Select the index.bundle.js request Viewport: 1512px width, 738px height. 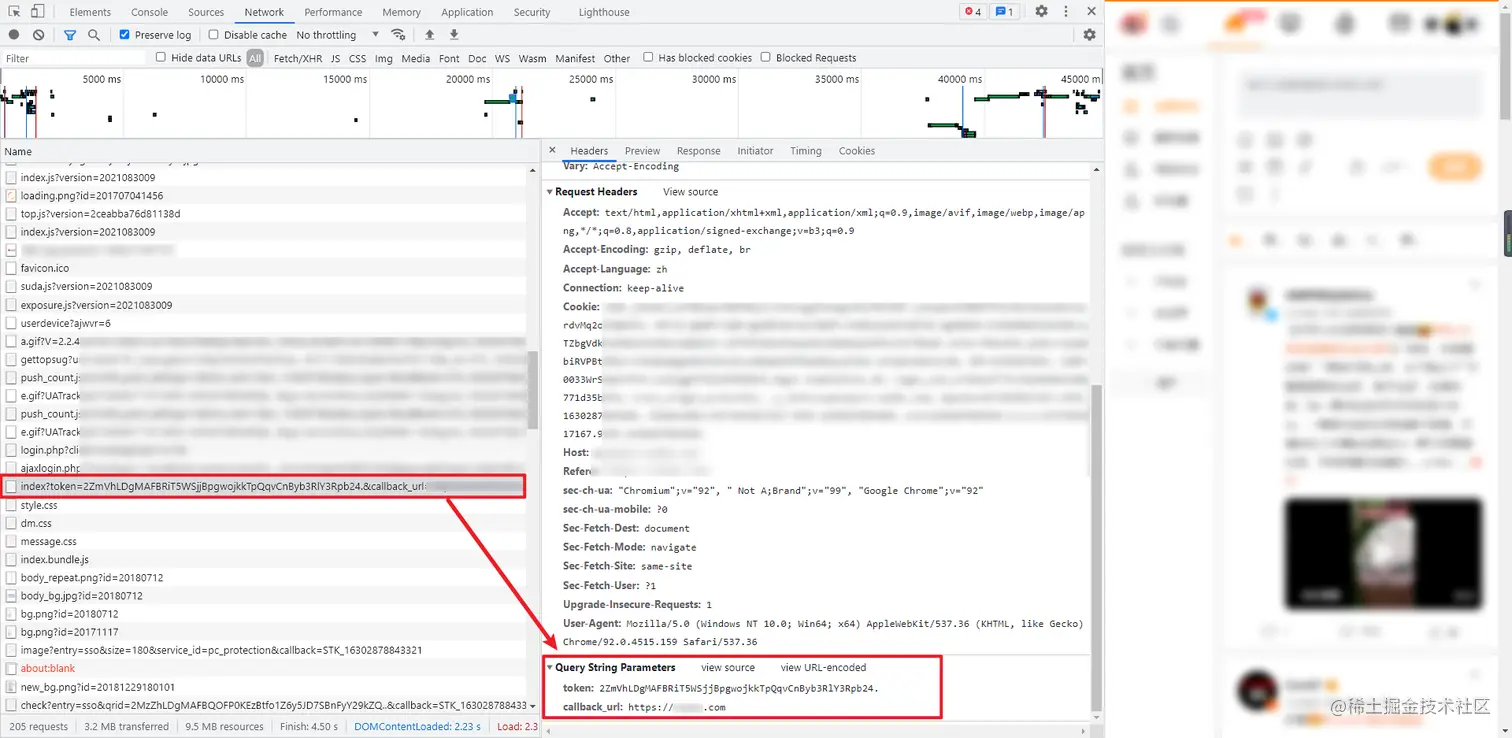click(264, 559)
